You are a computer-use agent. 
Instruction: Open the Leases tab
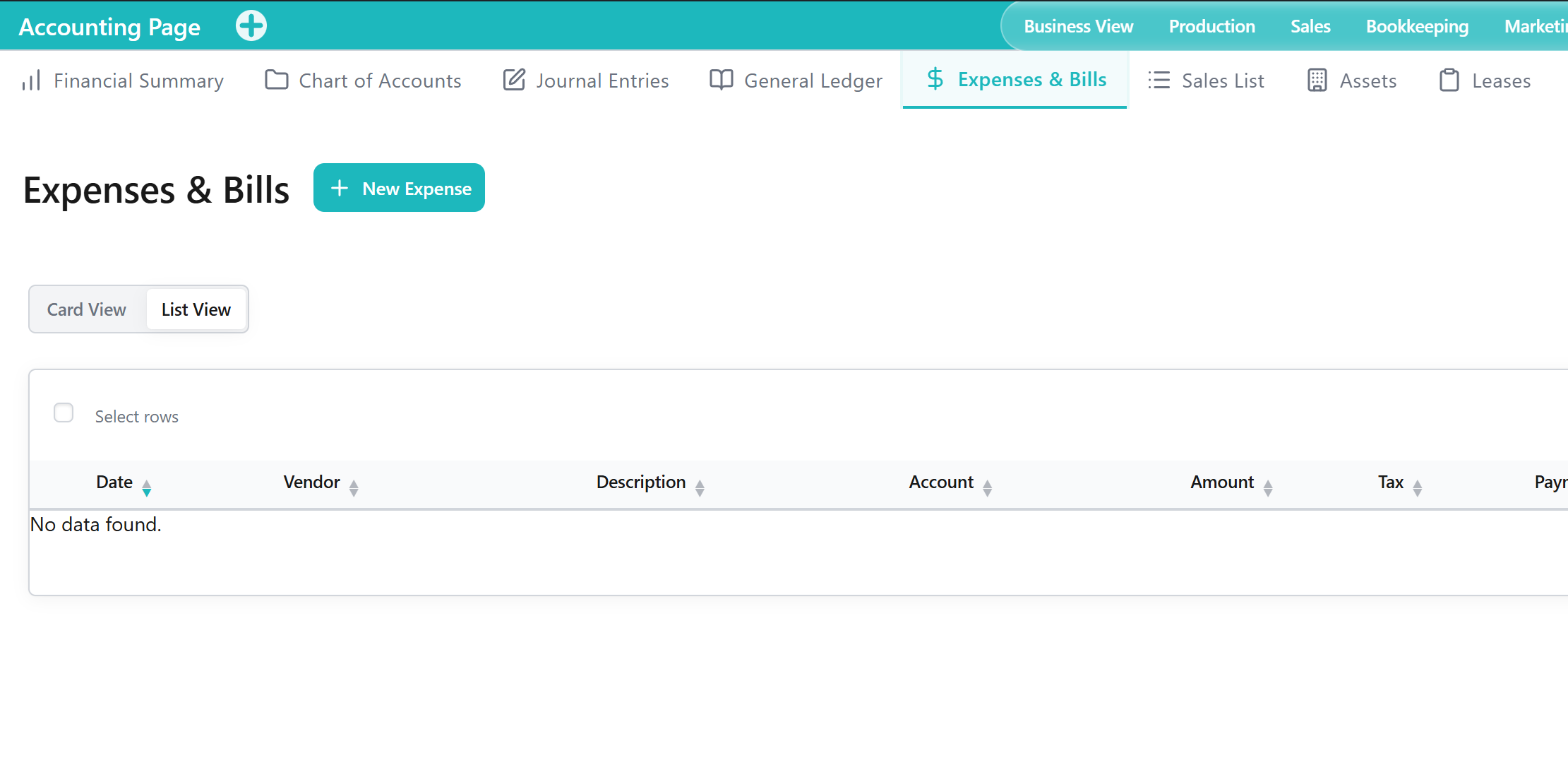click(1485, 81)
